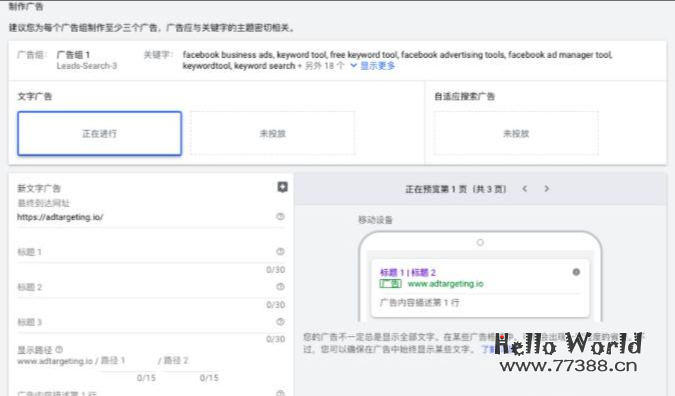Expand 显示更多 to show more keywords

pyautogui.click(x=373, y=66)
